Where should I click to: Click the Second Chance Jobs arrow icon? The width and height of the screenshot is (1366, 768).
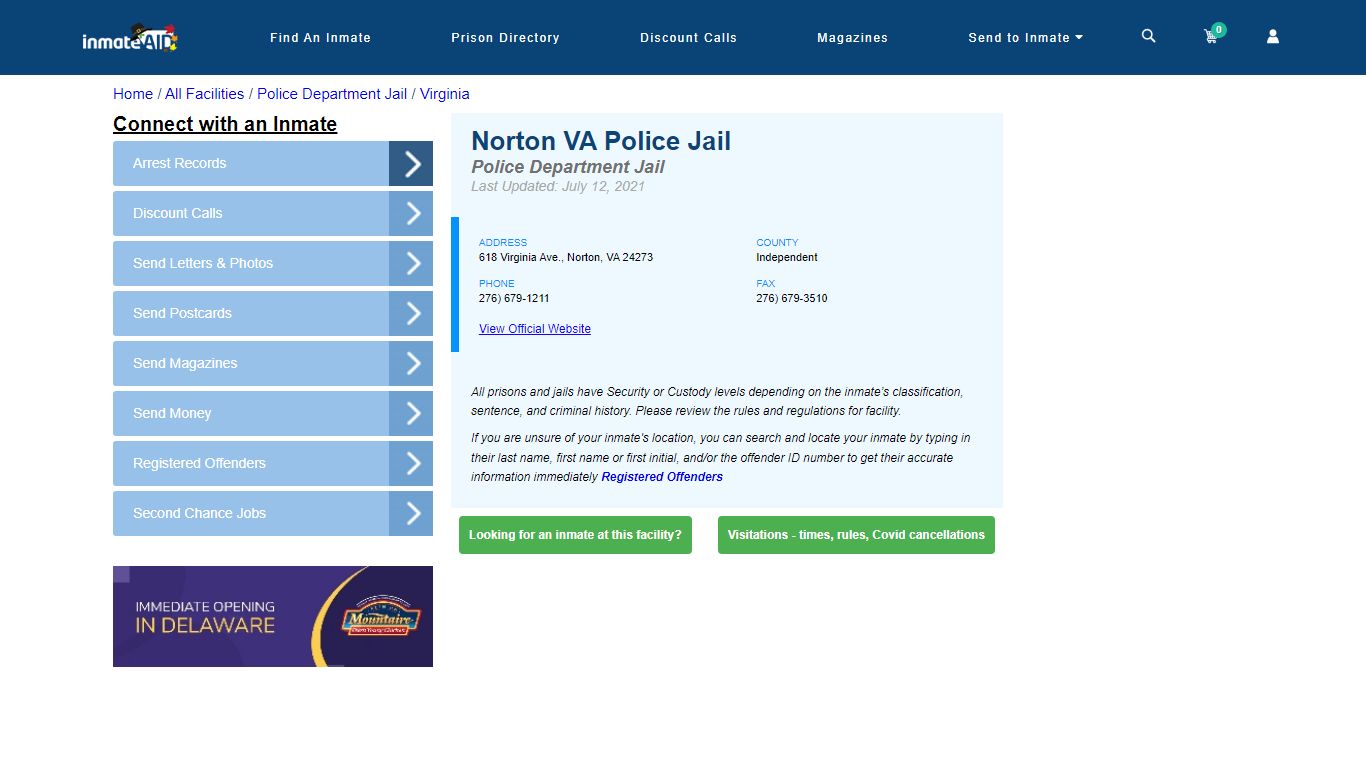[411, 513]
